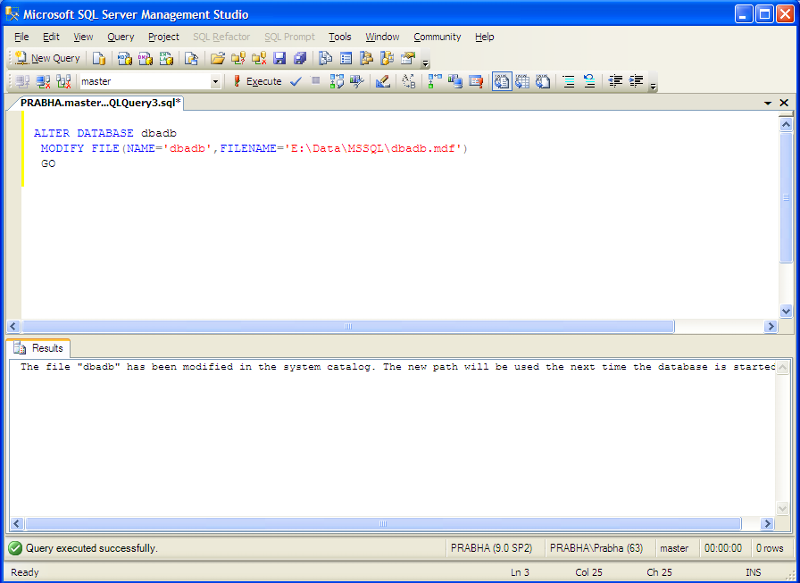Toggle Include Client Statistics
The height and width of the screenshot is (583, 800).
[455, 81]
